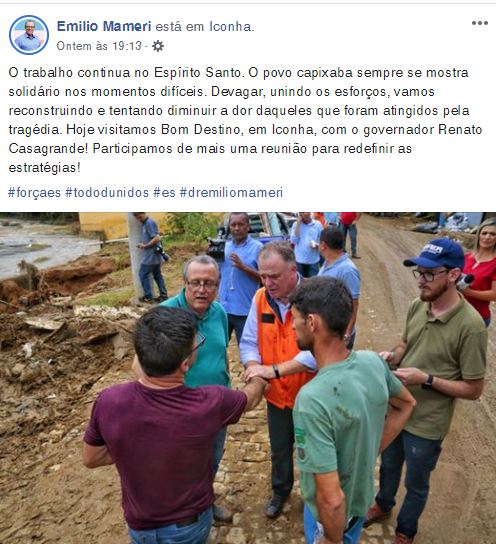Click the post text mentioning Renato Casagrande
Screen dimensions: 496x544
pyautogui.click(x=245, y=120)
